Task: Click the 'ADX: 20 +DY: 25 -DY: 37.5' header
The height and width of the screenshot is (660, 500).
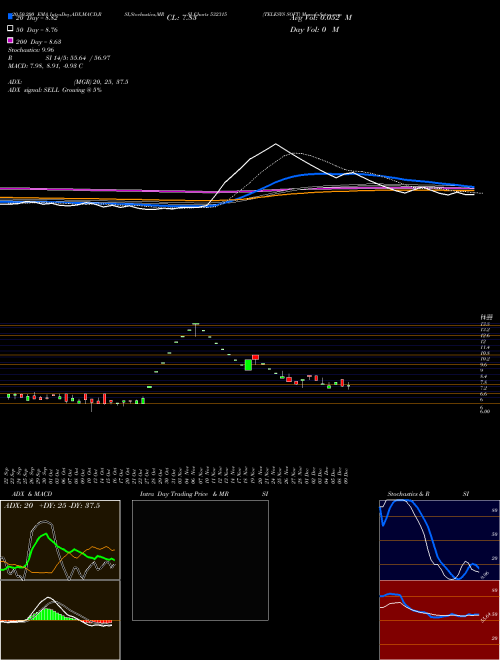Action: click(52, 506)
